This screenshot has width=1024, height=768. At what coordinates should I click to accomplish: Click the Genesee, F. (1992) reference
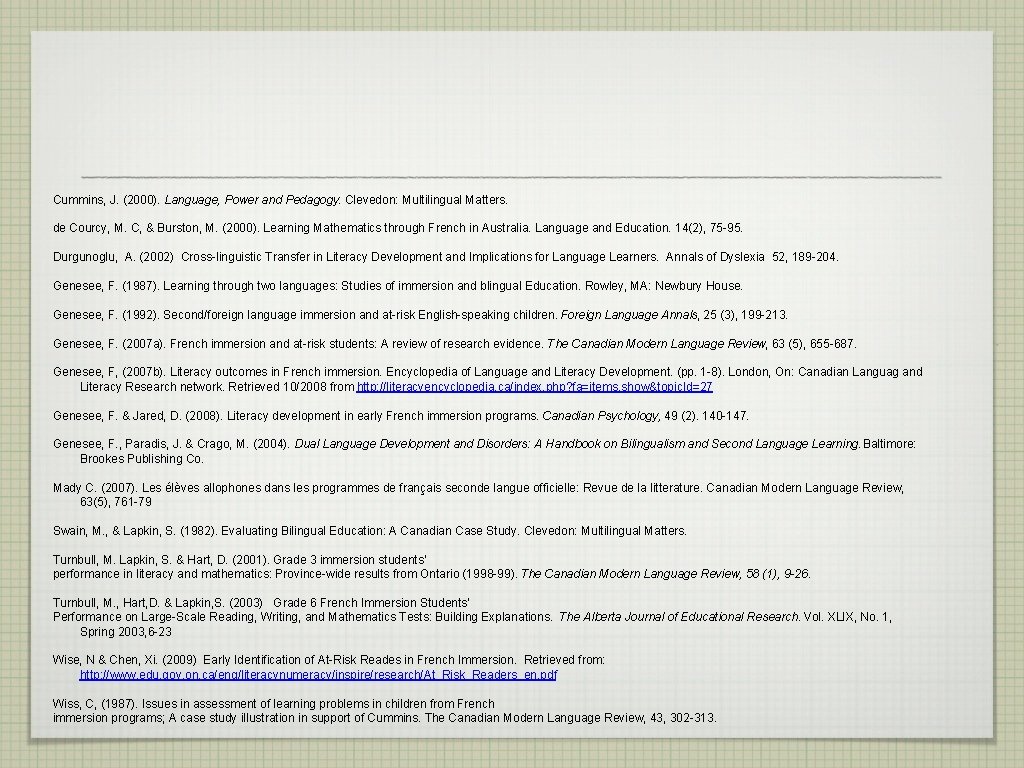421,315
